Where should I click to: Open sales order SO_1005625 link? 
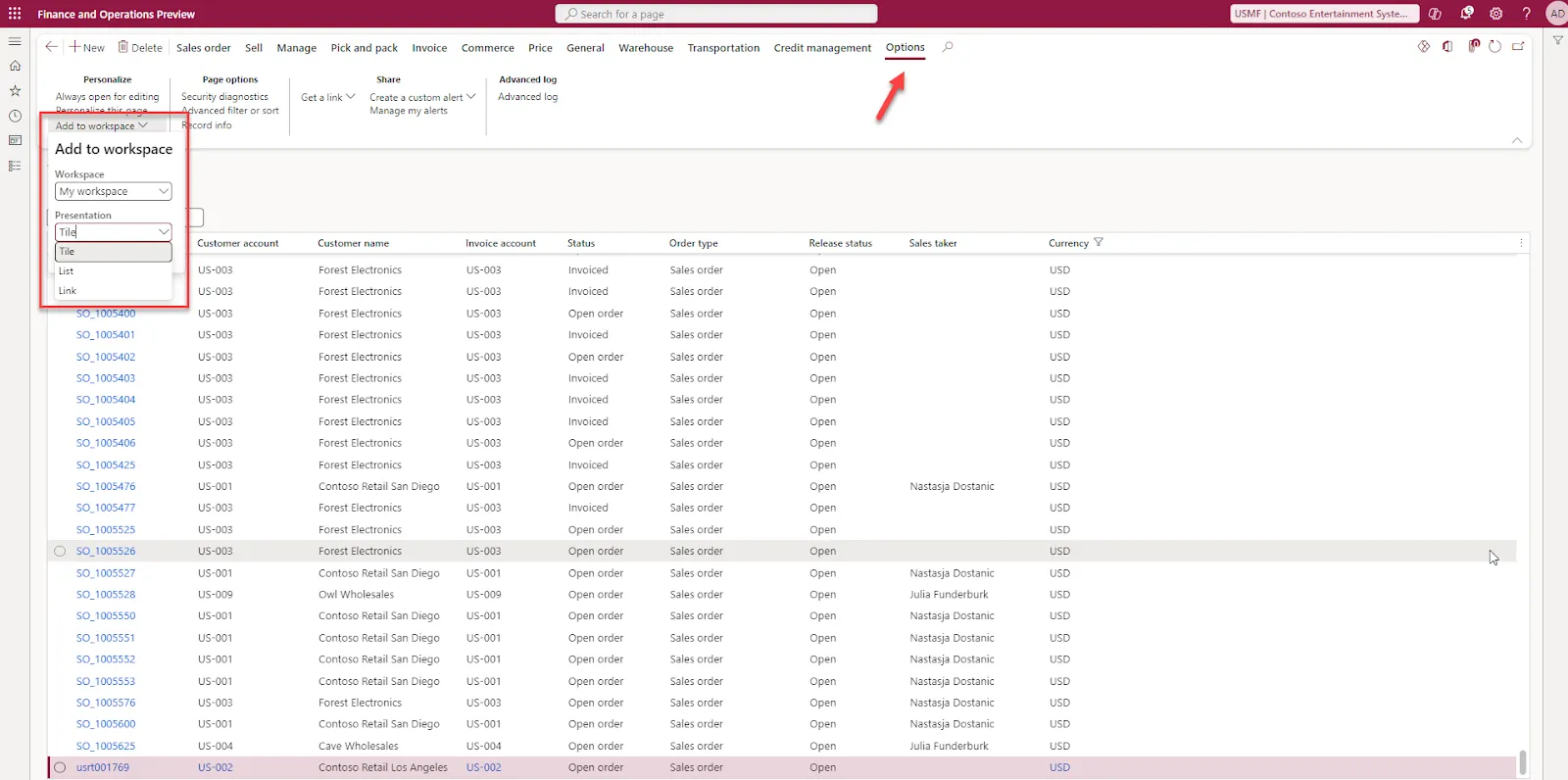(106, 746)
